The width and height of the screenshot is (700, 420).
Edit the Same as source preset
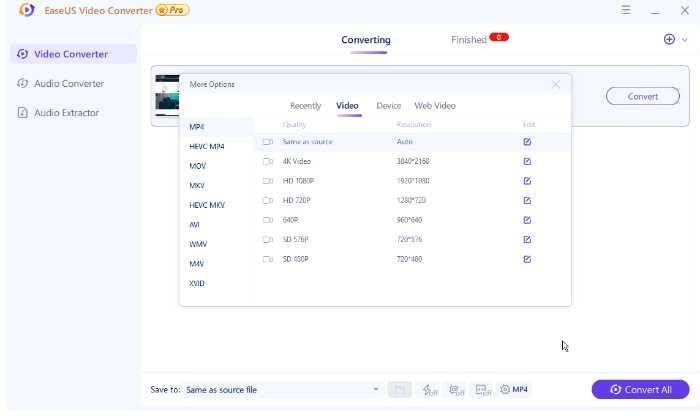point(527,141)
